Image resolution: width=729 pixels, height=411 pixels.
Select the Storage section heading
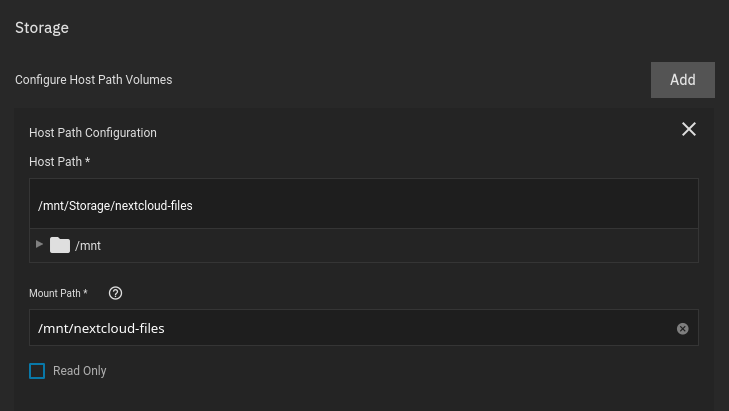click(42, 27)
